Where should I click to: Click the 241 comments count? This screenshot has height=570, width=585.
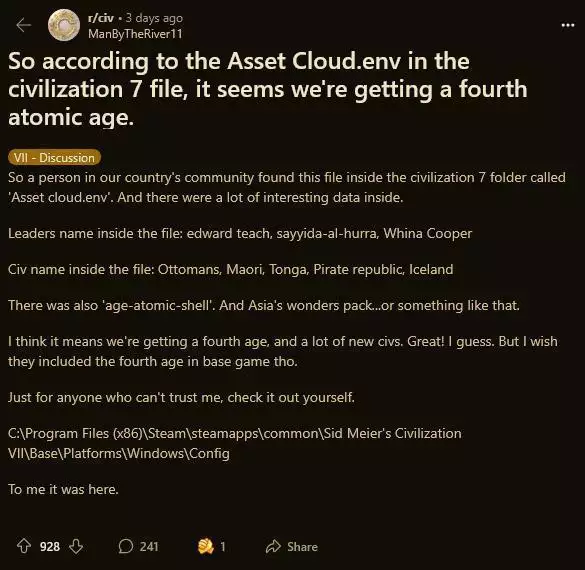coord(149,546)
